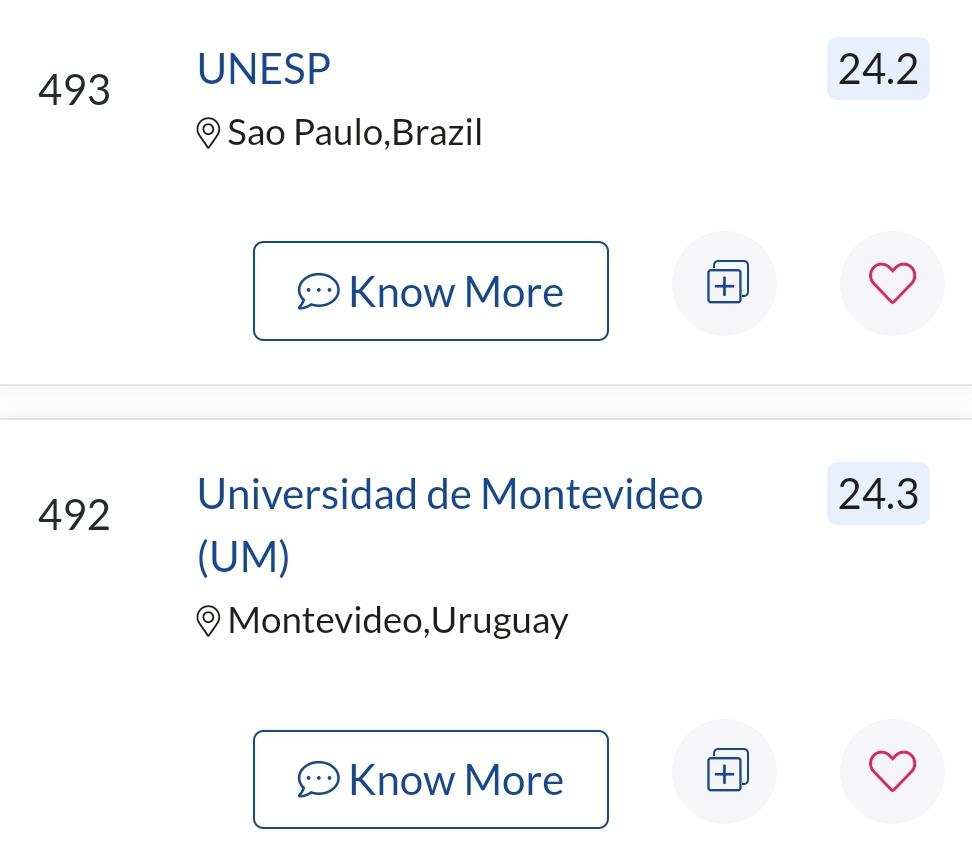Click chat bubble icon in UNESP's Know More

[x=318, y=292]
